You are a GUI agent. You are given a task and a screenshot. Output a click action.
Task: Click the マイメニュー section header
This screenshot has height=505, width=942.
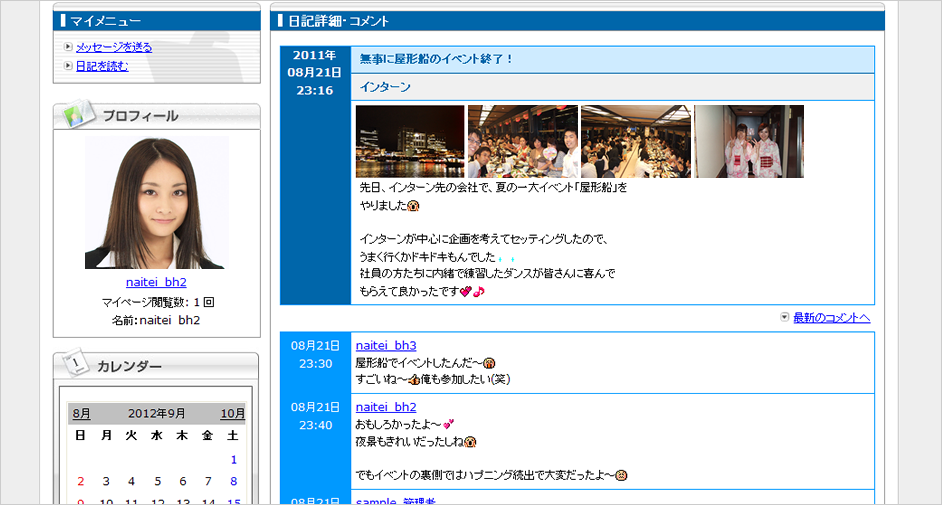[157, 21]
